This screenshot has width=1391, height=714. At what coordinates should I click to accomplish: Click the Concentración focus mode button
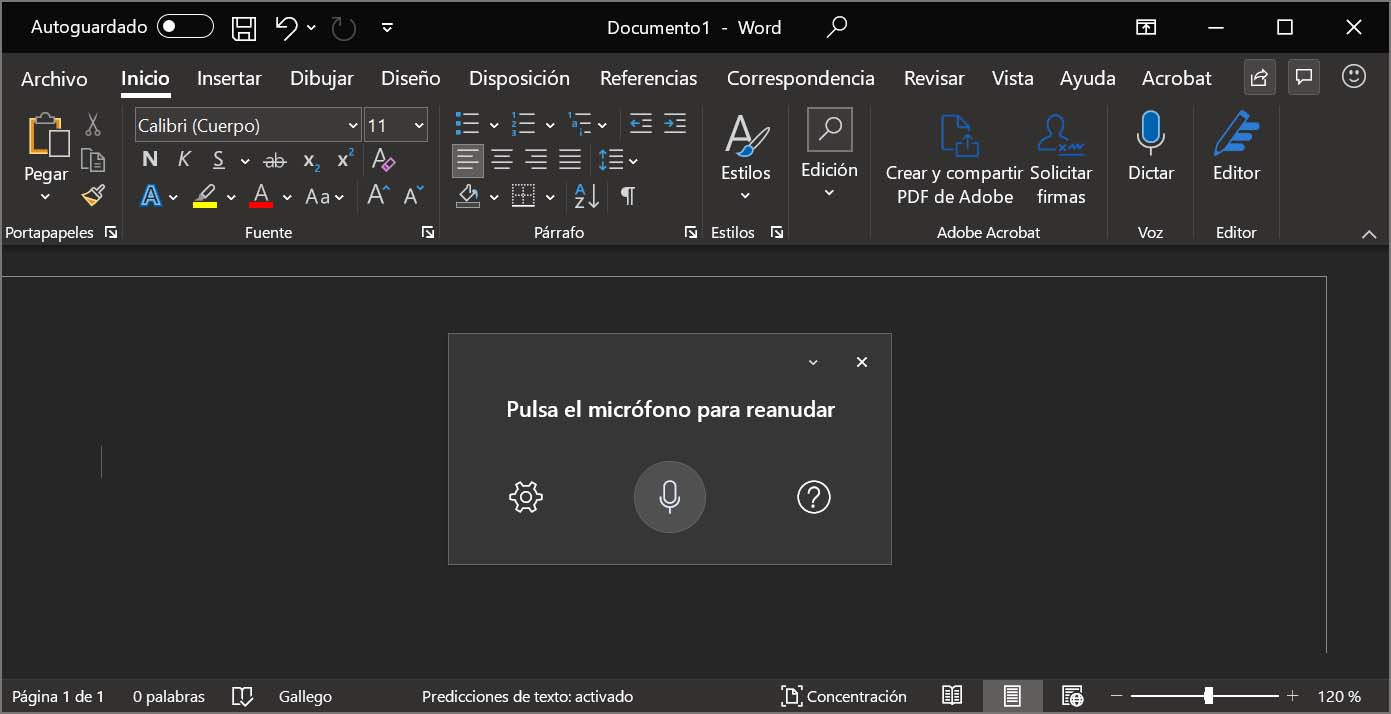coord(844,696)
